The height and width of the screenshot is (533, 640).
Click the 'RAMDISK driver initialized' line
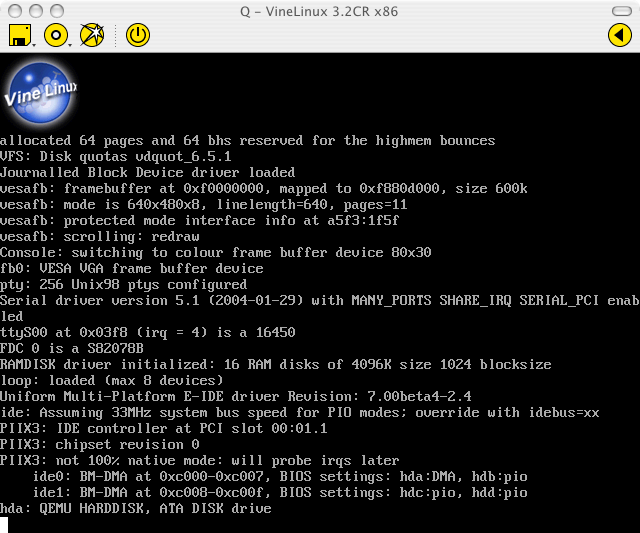pos(276,364)
